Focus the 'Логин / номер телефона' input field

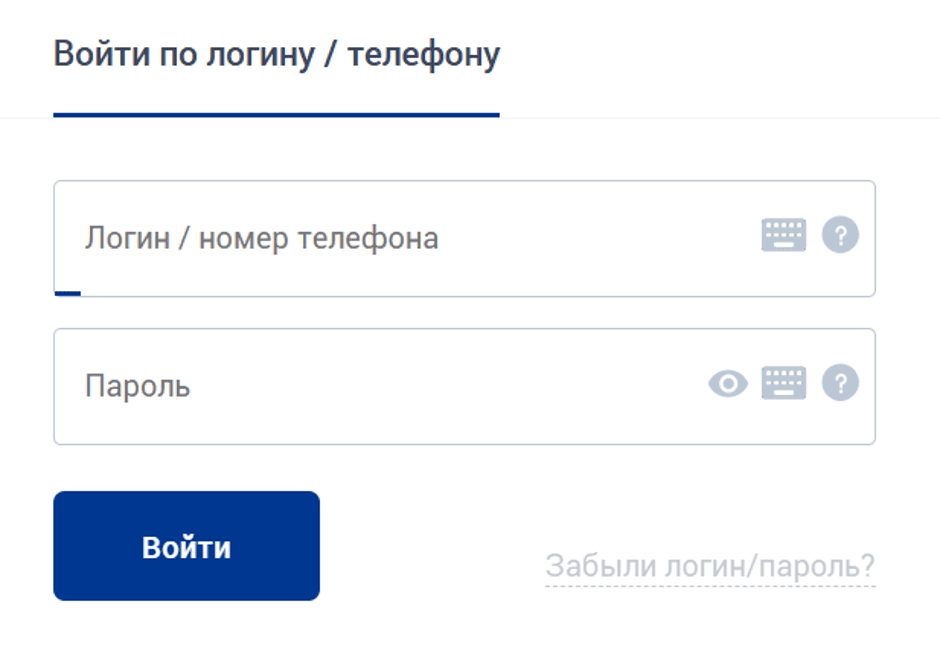[300, 236]
